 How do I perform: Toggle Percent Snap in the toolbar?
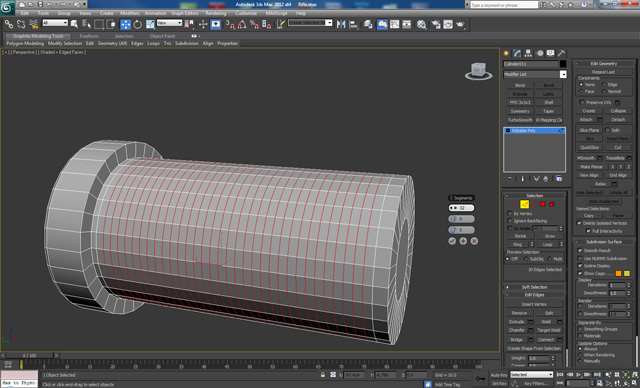(254, 24)
